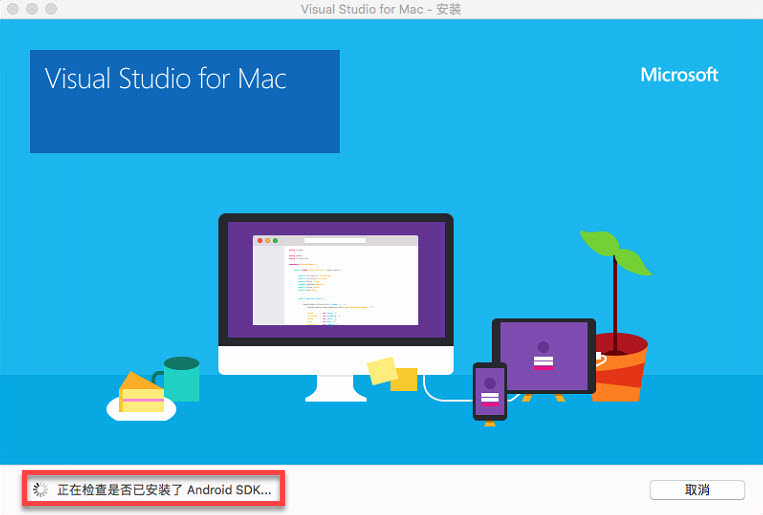Click the Visual Studio for Mac banner title
The height and width of the screenshot is (515, 763).
click(165, 79)
